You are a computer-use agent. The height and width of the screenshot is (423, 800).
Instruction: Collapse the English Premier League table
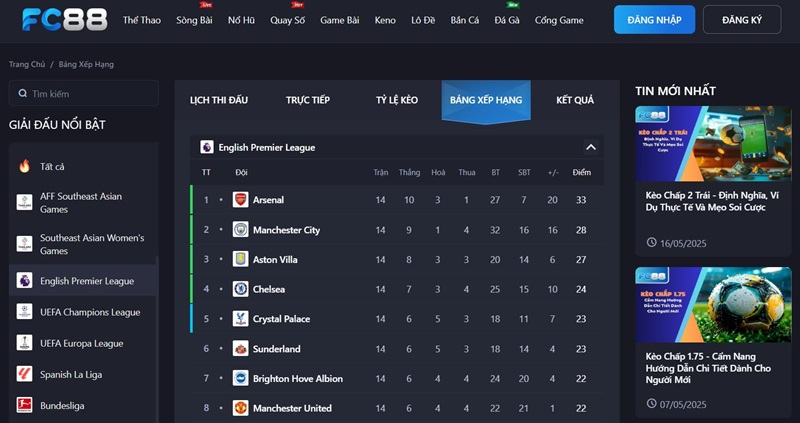point(591,147)
